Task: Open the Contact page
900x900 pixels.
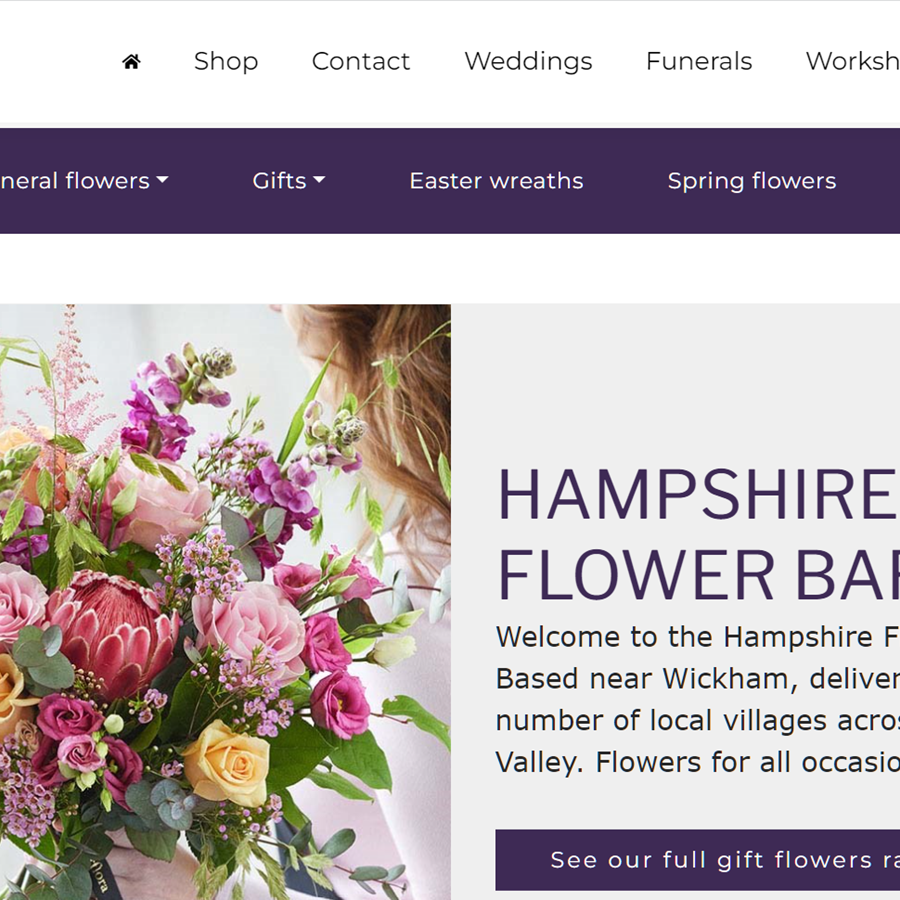Action: (360, 61)
